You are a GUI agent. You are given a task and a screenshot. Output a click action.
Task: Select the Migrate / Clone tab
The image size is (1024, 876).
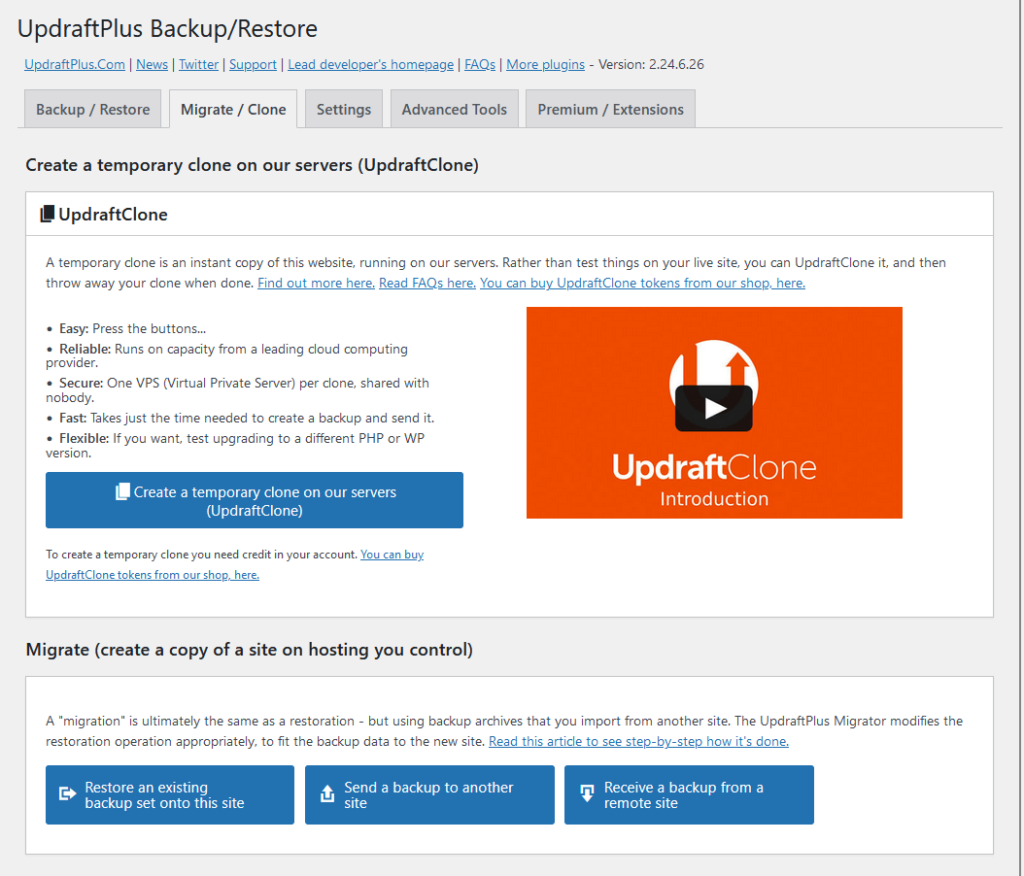[x=233, y=109]
